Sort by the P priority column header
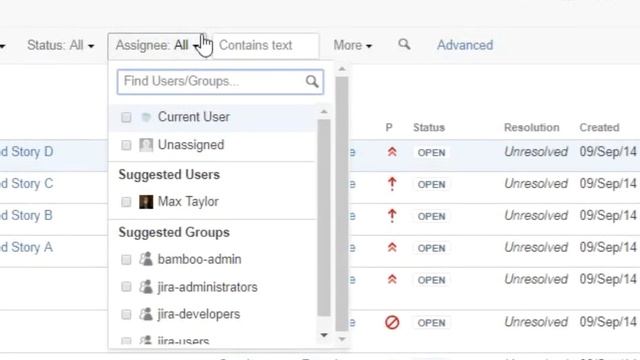The width and height of the screenshot is (640, 360). [x=389, y=128]
